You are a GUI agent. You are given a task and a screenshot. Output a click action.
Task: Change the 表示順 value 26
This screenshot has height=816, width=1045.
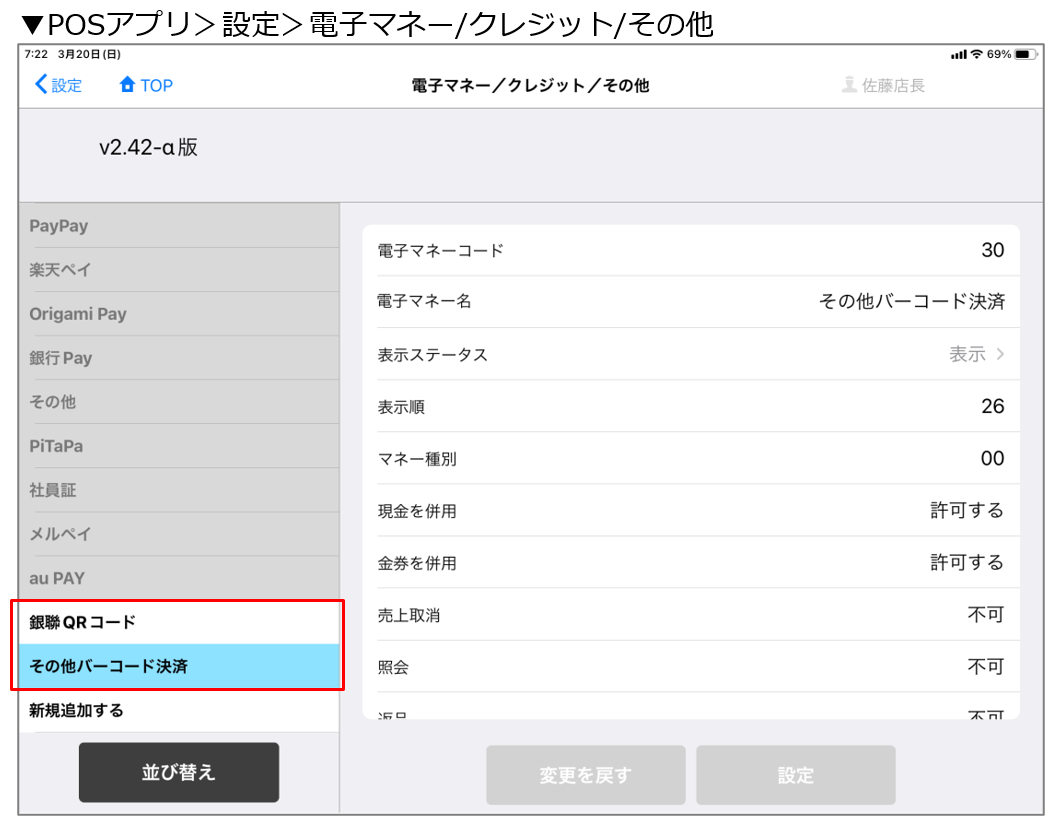pyautogui.click(x=991, y=406)
